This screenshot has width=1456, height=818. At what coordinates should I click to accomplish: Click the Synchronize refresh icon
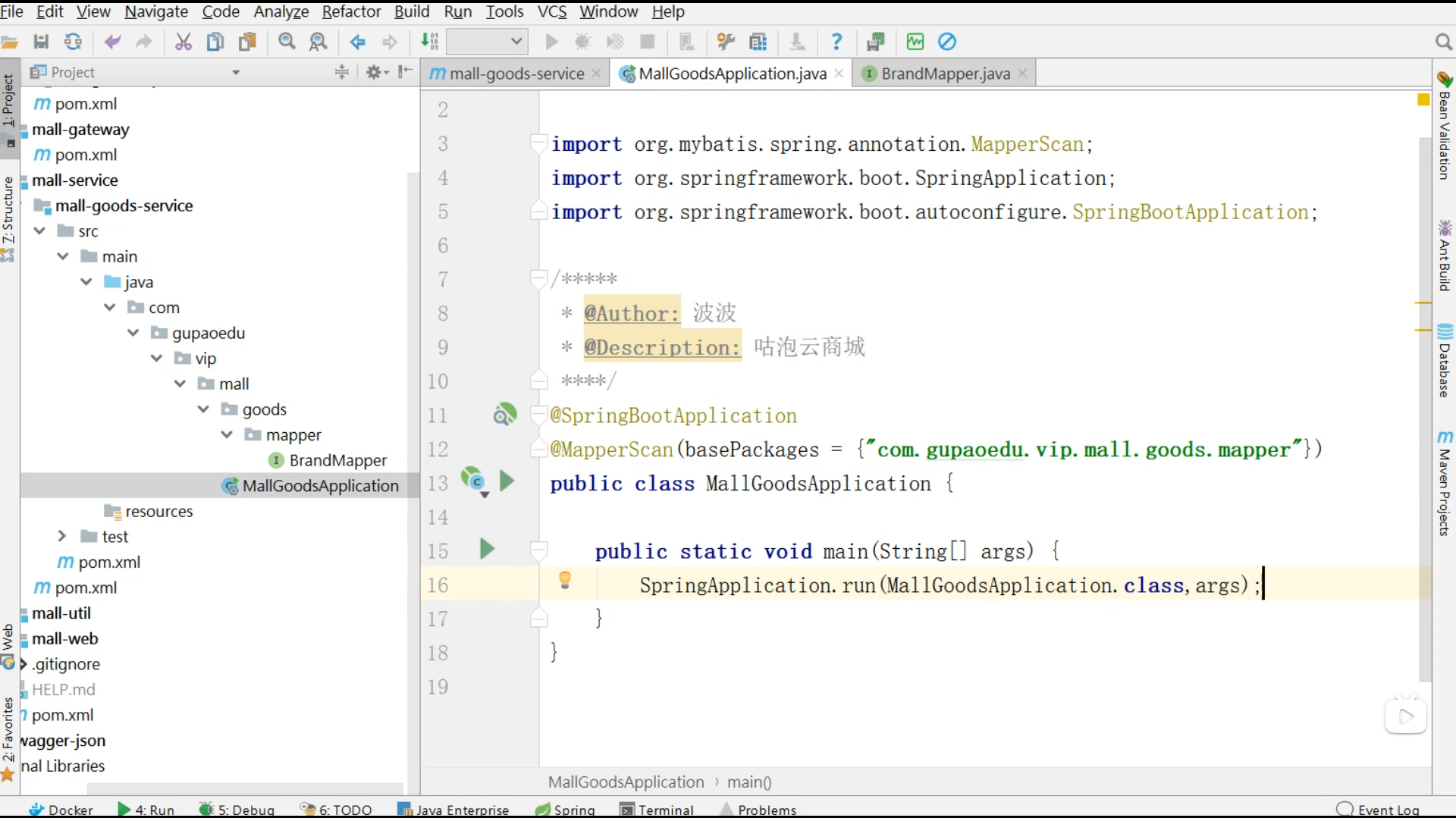click(x=73, y=42)
